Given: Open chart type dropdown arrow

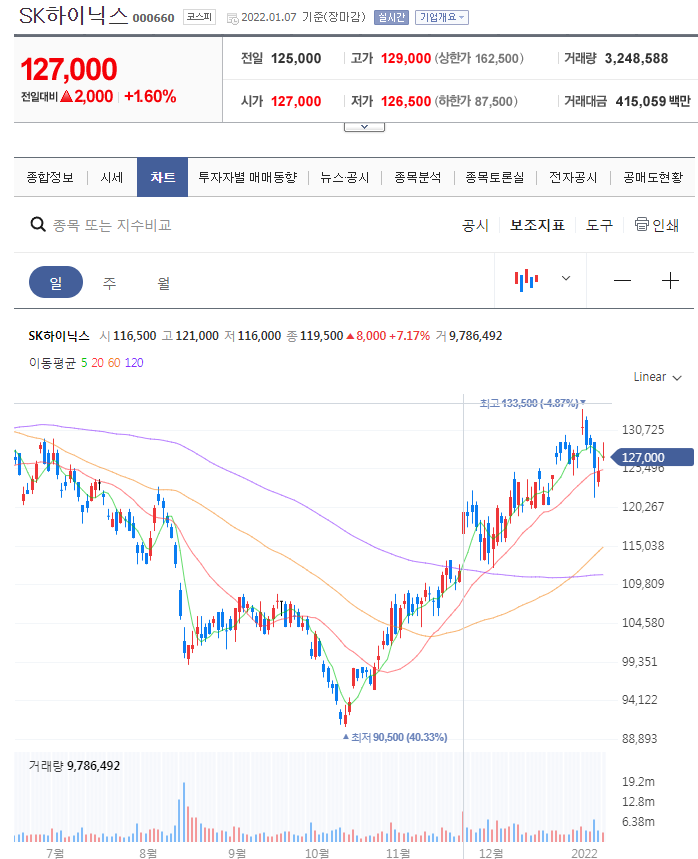Looking at the screenshot, I should point(566,278).
